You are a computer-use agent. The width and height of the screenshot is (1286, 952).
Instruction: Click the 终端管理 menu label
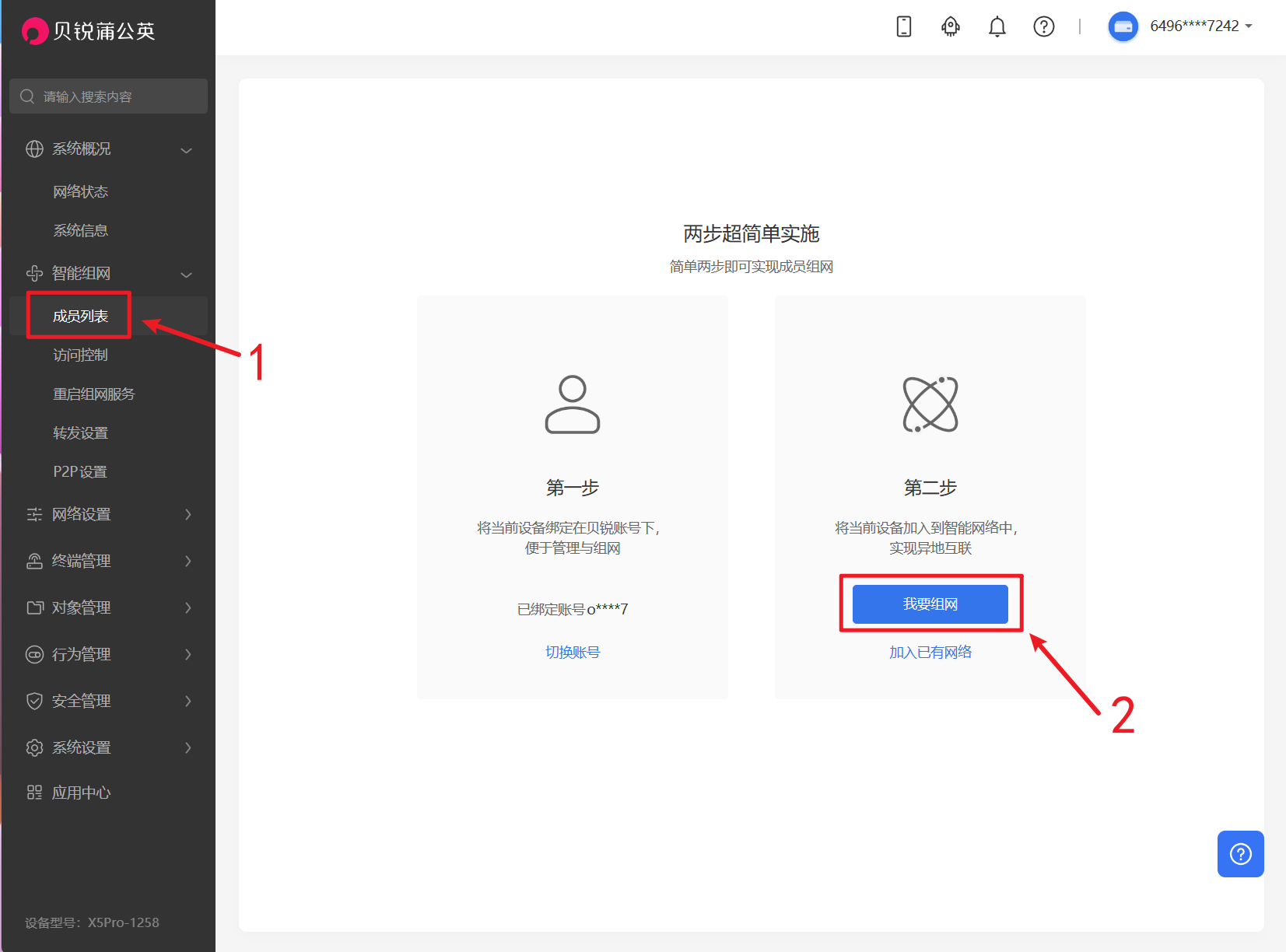pos(82,561)
